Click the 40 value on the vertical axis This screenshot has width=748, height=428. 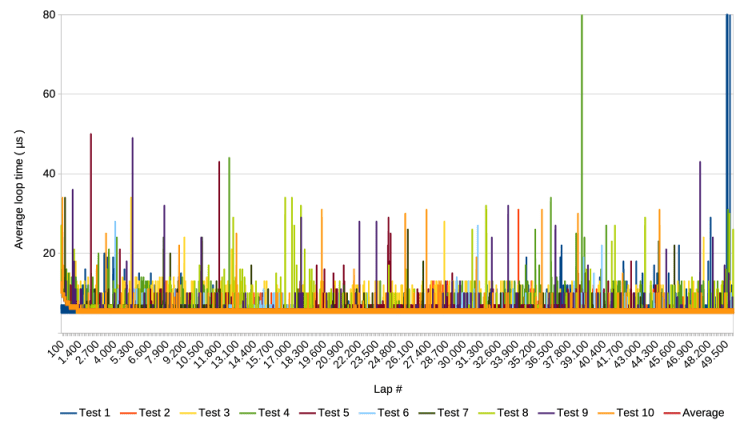tap(49, 173)
